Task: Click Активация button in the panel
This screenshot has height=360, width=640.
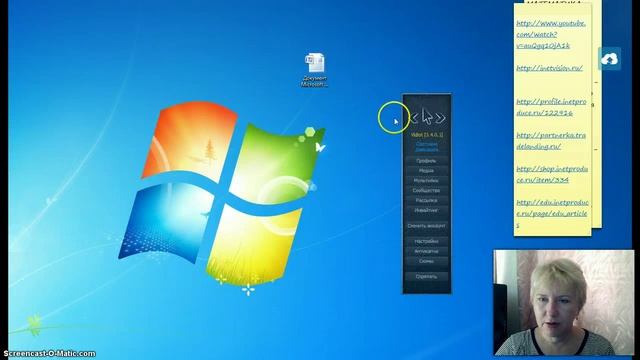Action: point(427,251)
